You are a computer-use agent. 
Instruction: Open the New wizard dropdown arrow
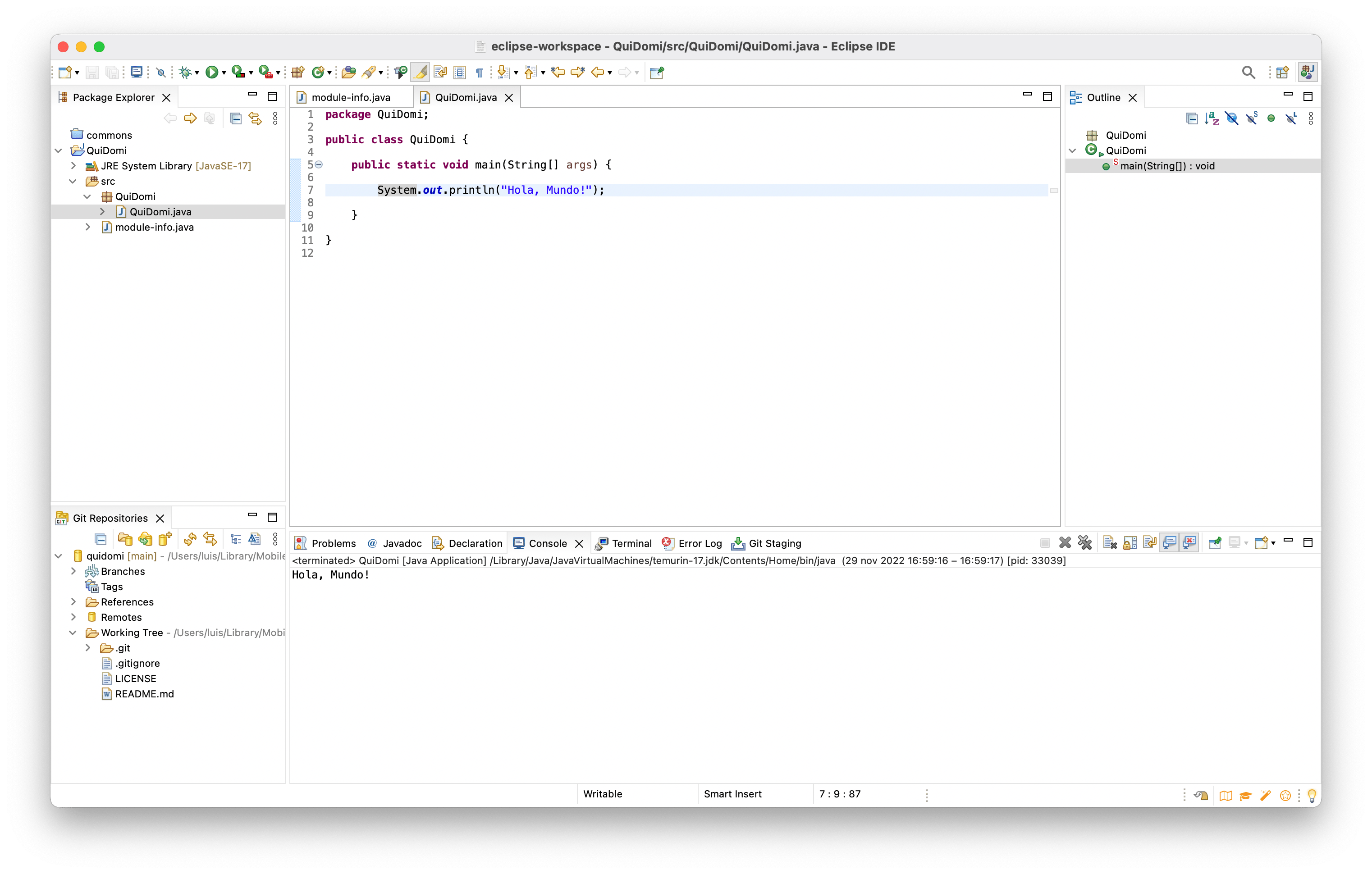click(77, 73)
